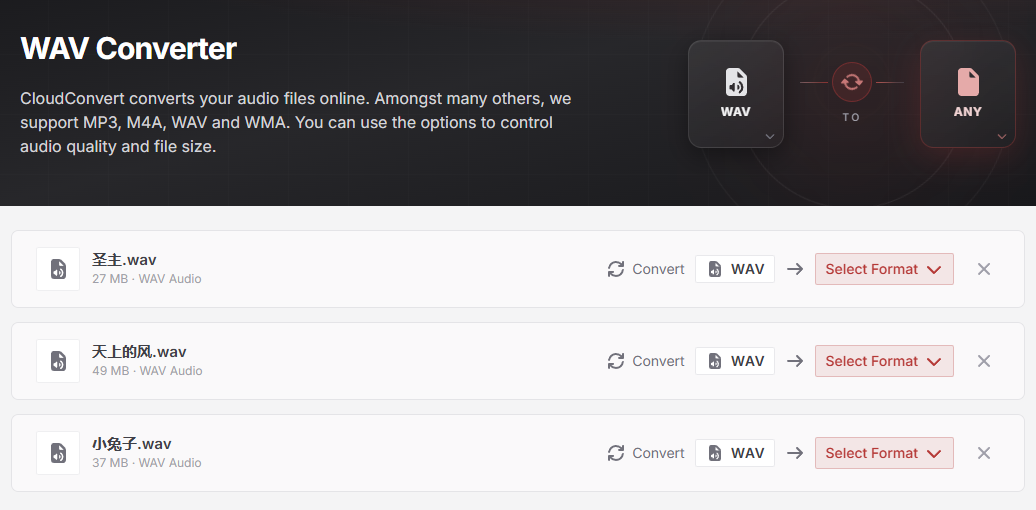Click the file thumbnail icon for 小兔子.wav

pos(58,453)
